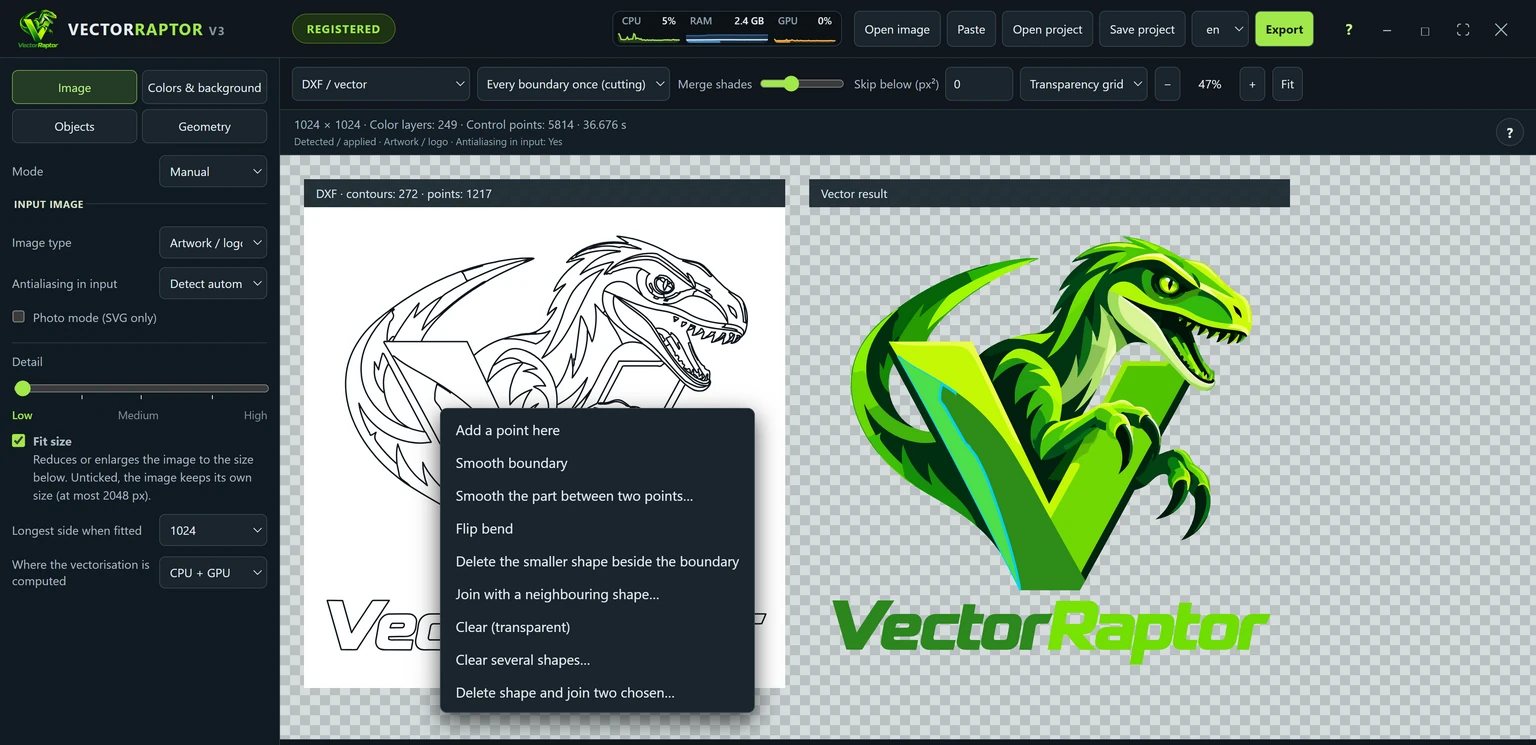Adjust the Merge shades slider
The image size is (1536, 745).
coord(802,84)
